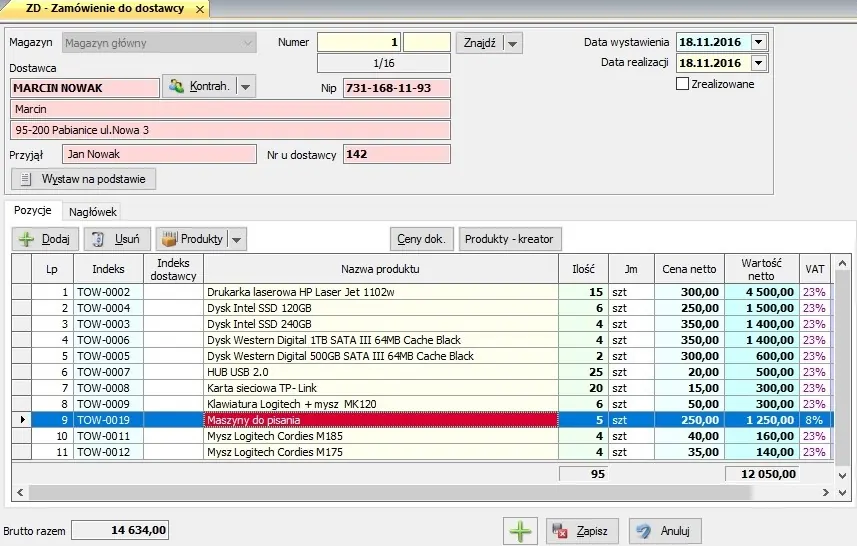The image size is (857, 546).
Task: Click the Wartość netto column header
Action: 761,269
